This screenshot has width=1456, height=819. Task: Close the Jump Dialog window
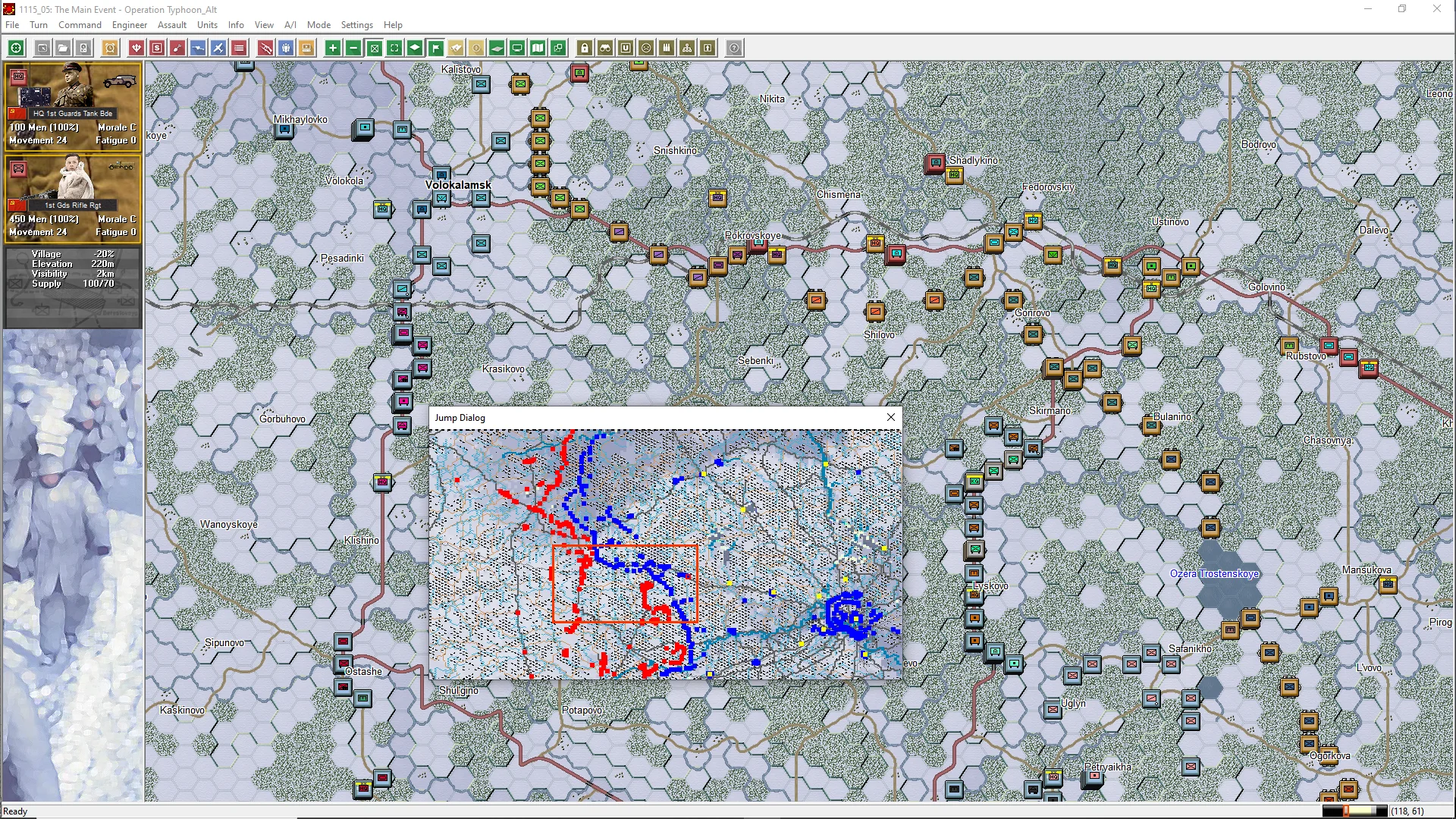(x=891, y=417)
